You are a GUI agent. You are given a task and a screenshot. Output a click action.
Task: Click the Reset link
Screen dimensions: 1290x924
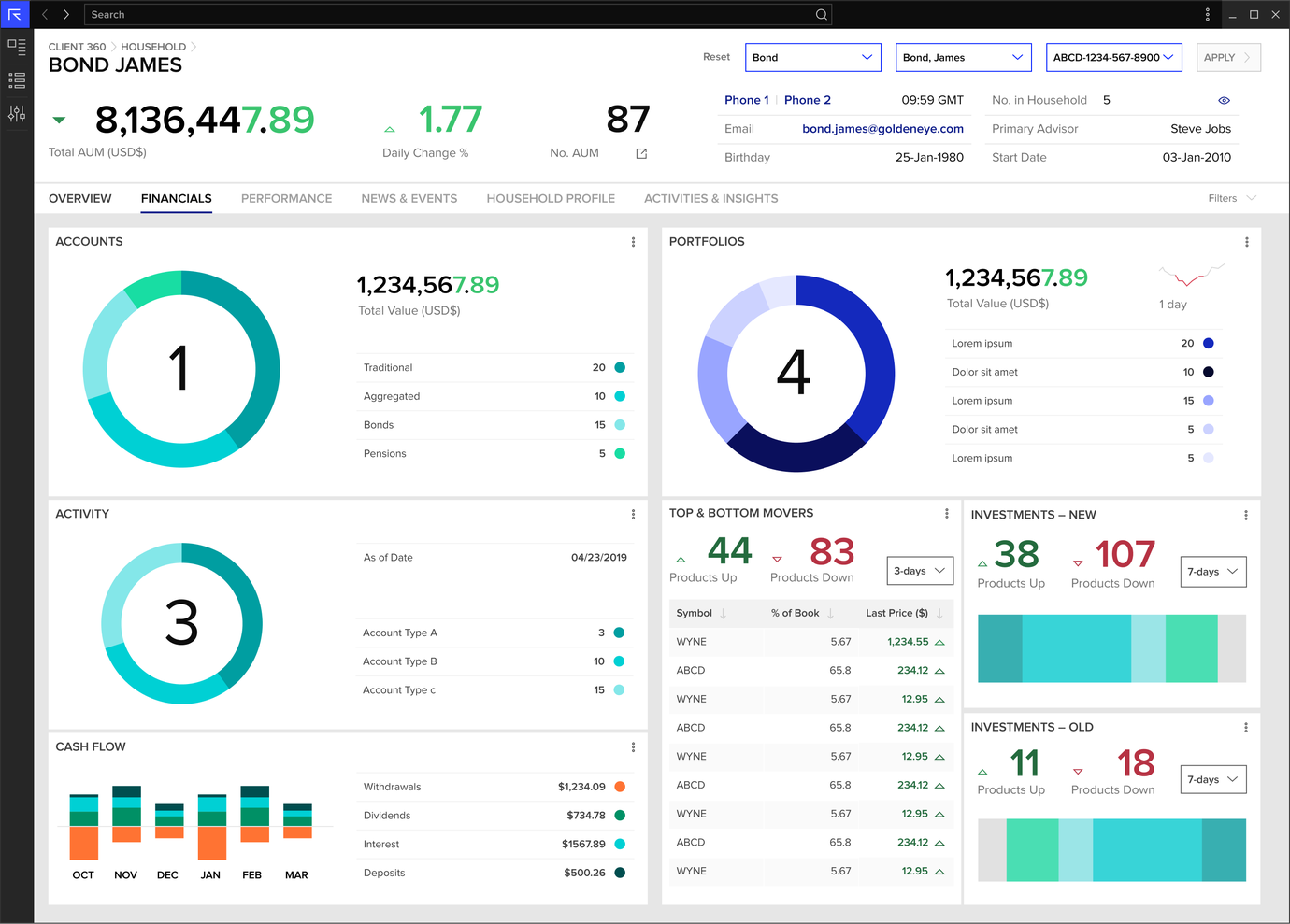point(717,57)
